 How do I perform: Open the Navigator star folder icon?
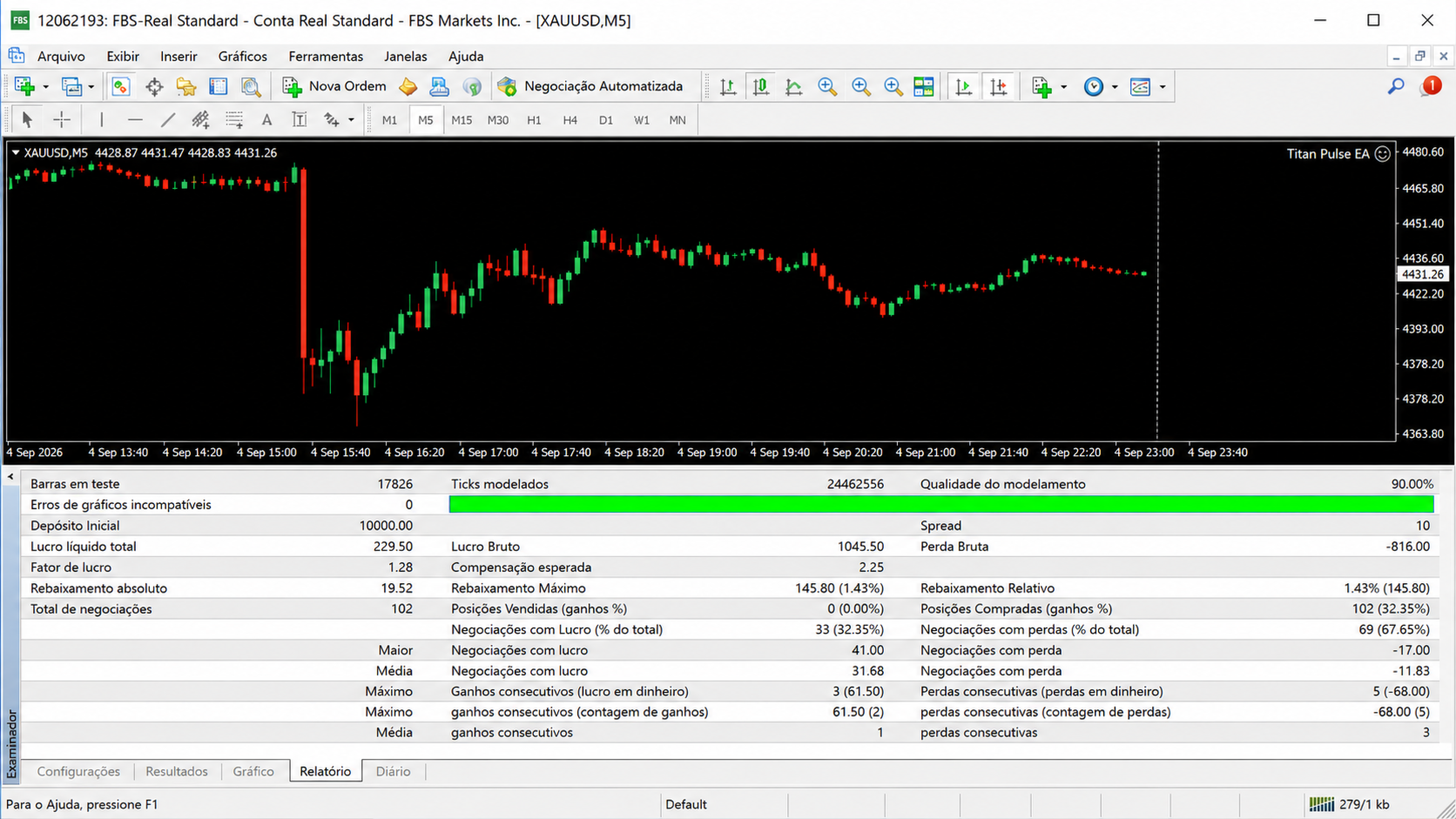186,86
